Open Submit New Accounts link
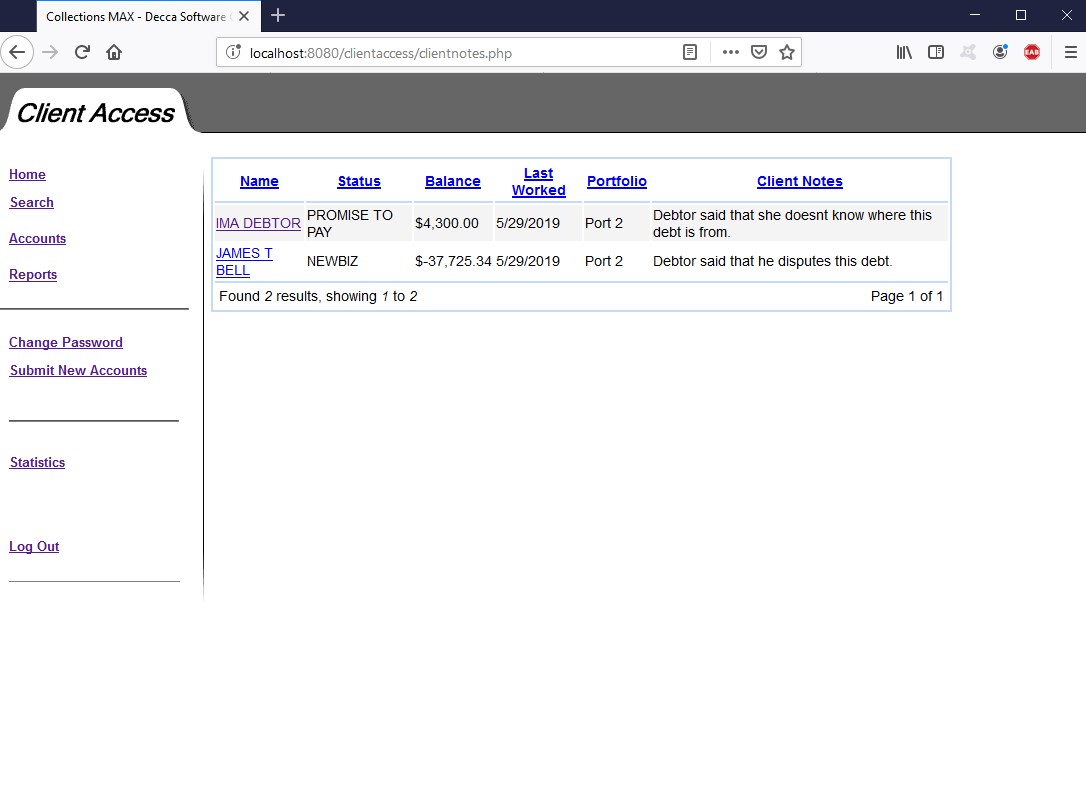 (x=78, y=371)
